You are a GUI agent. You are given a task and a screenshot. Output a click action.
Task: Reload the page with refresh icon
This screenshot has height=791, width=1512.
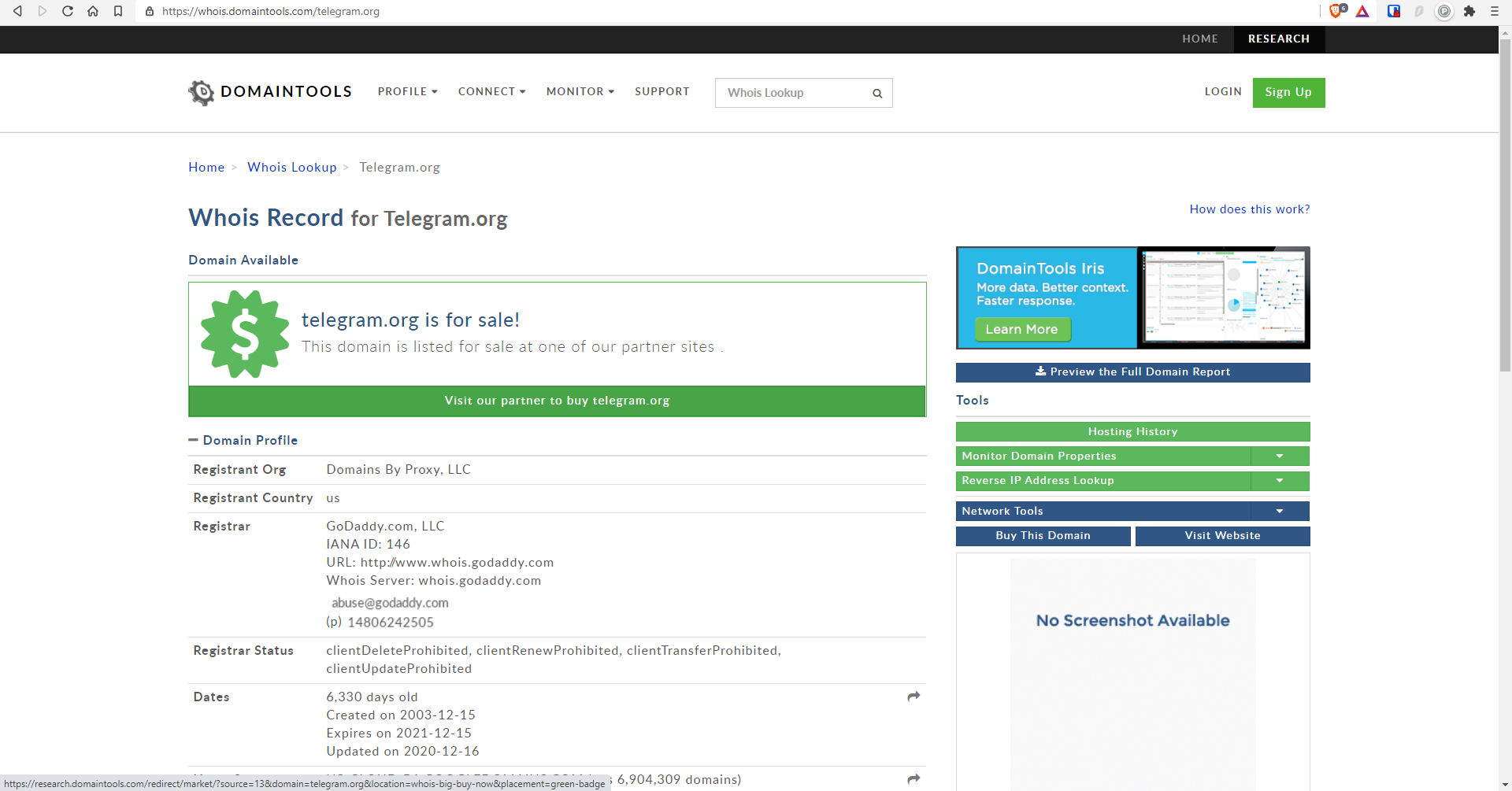(x=68, y=11)
